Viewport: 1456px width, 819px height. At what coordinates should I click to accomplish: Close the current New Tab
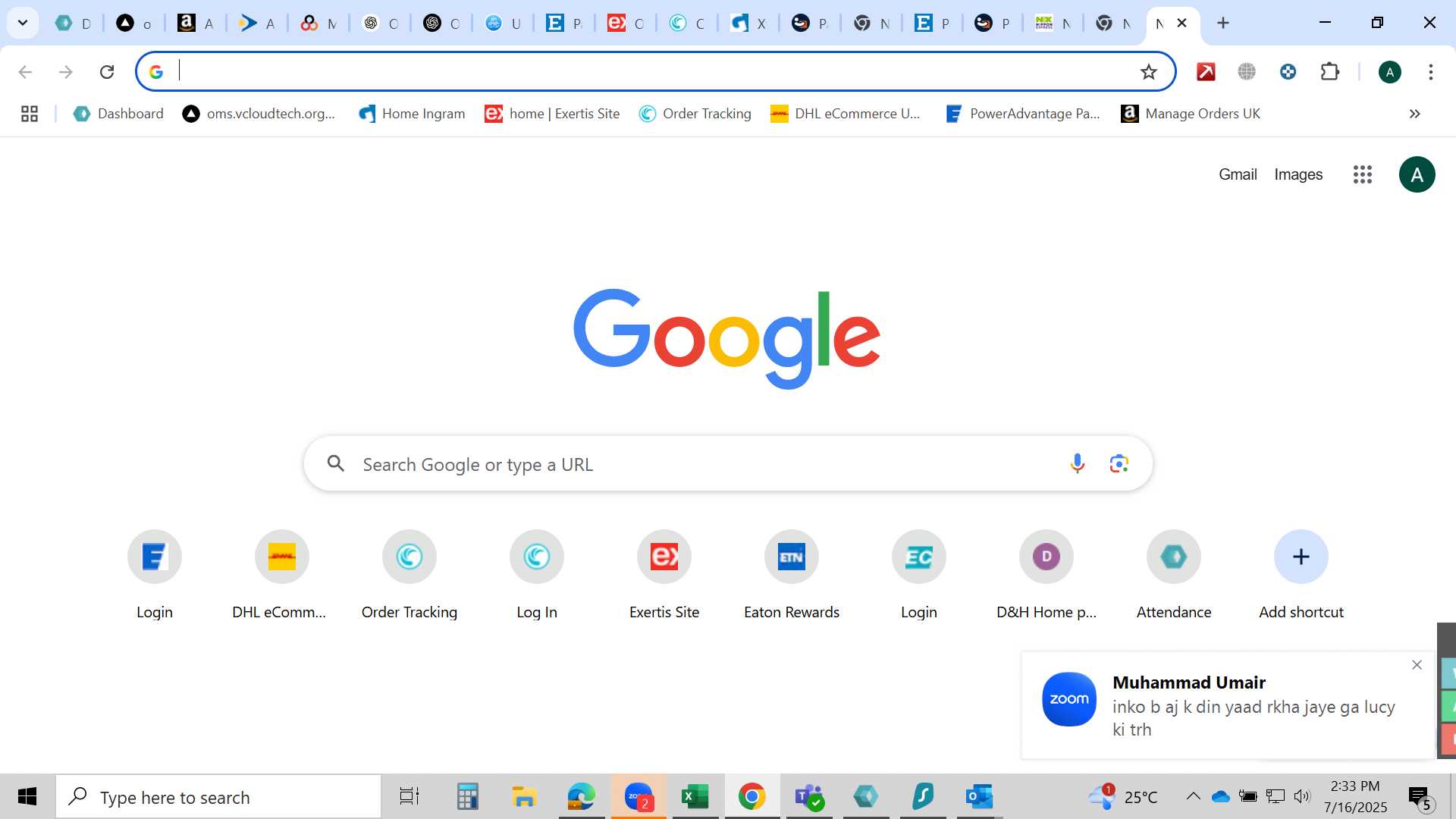[1181, 23]
